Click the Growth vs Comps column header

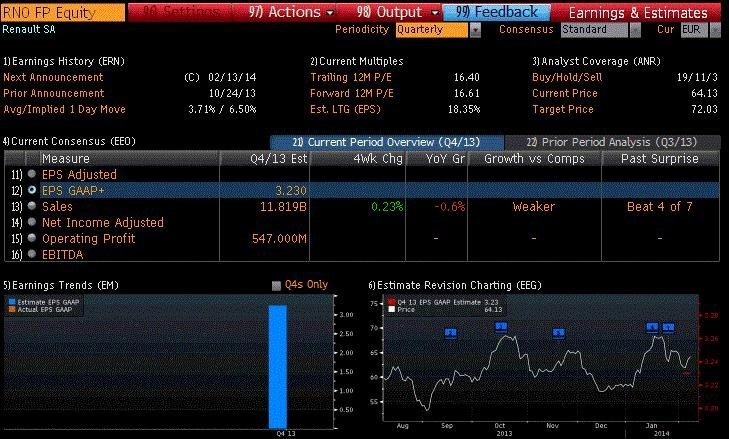pos(534,159)
